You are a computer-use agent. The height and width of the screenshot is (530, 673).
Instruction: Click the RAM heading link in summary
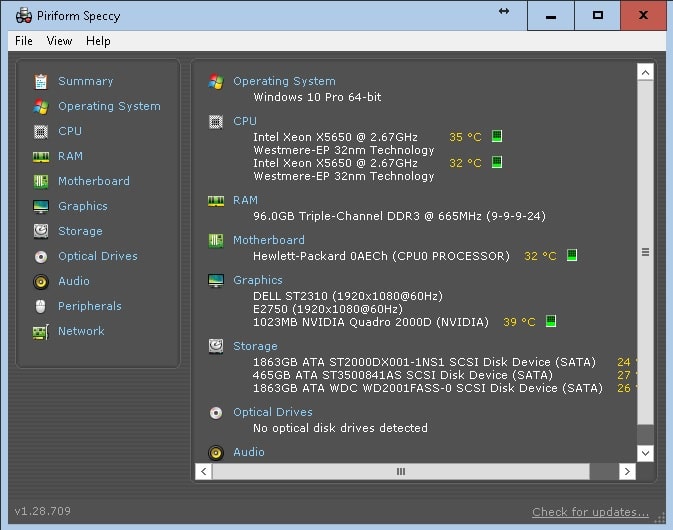(245, 200)
